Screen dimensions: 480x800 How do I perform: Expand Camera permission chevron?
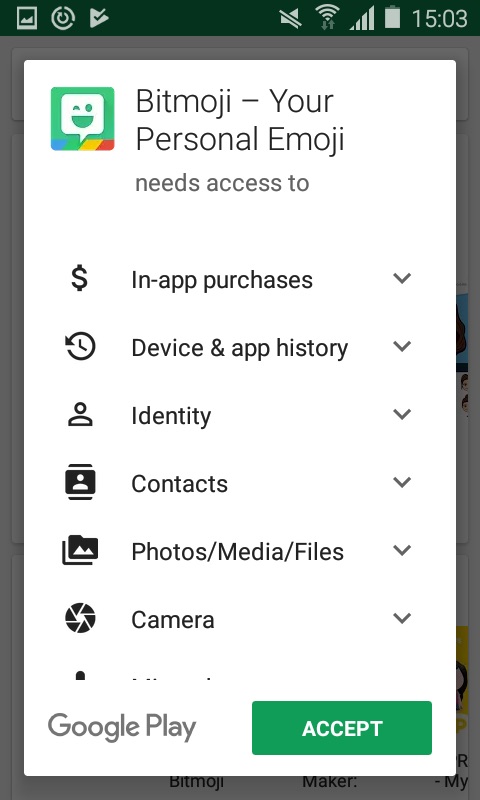[402, 618]
